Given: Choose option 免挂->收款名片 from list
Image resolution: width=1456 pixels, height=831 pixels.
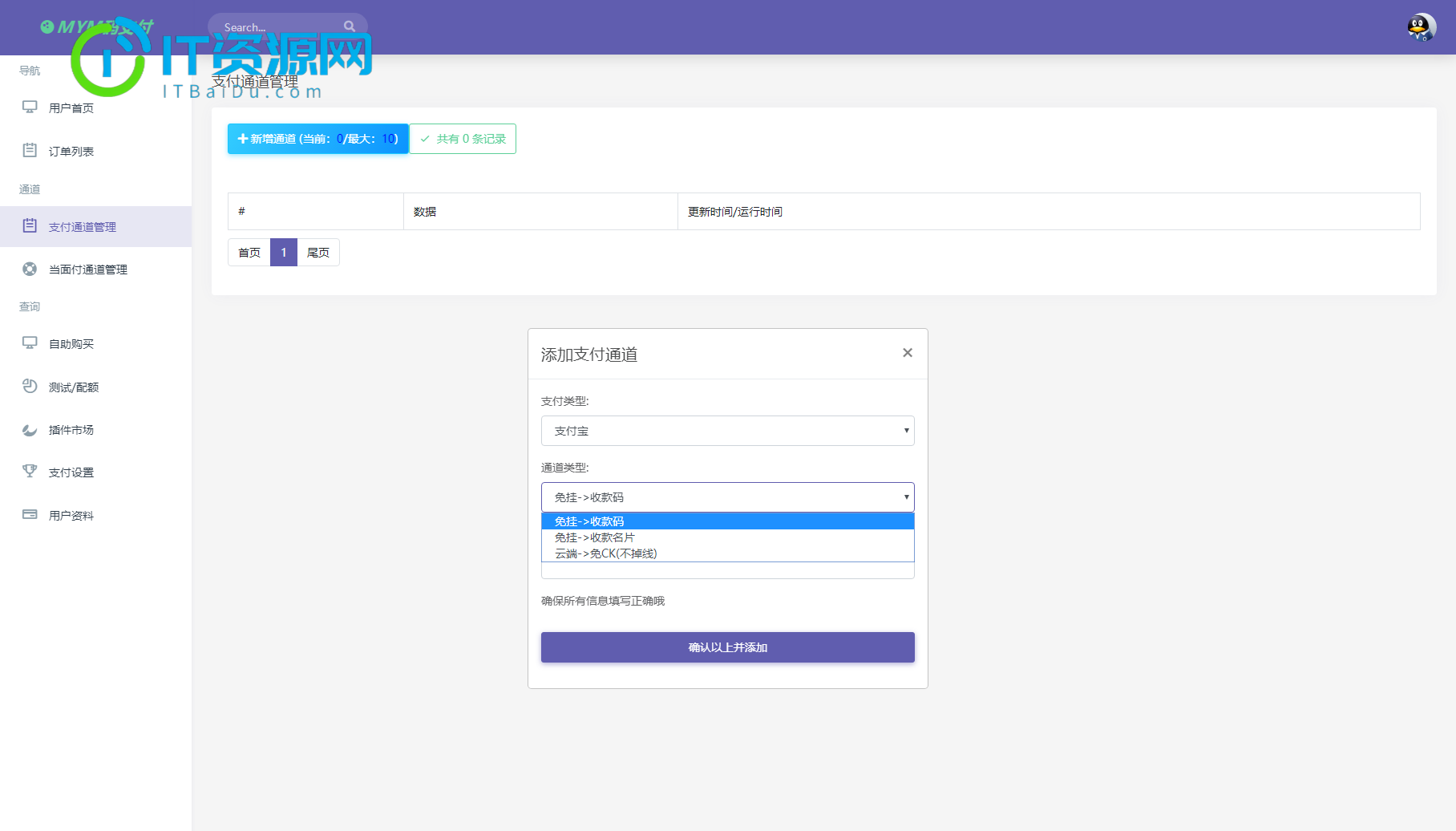Looking at the screenshot, I should coord(728,537).
